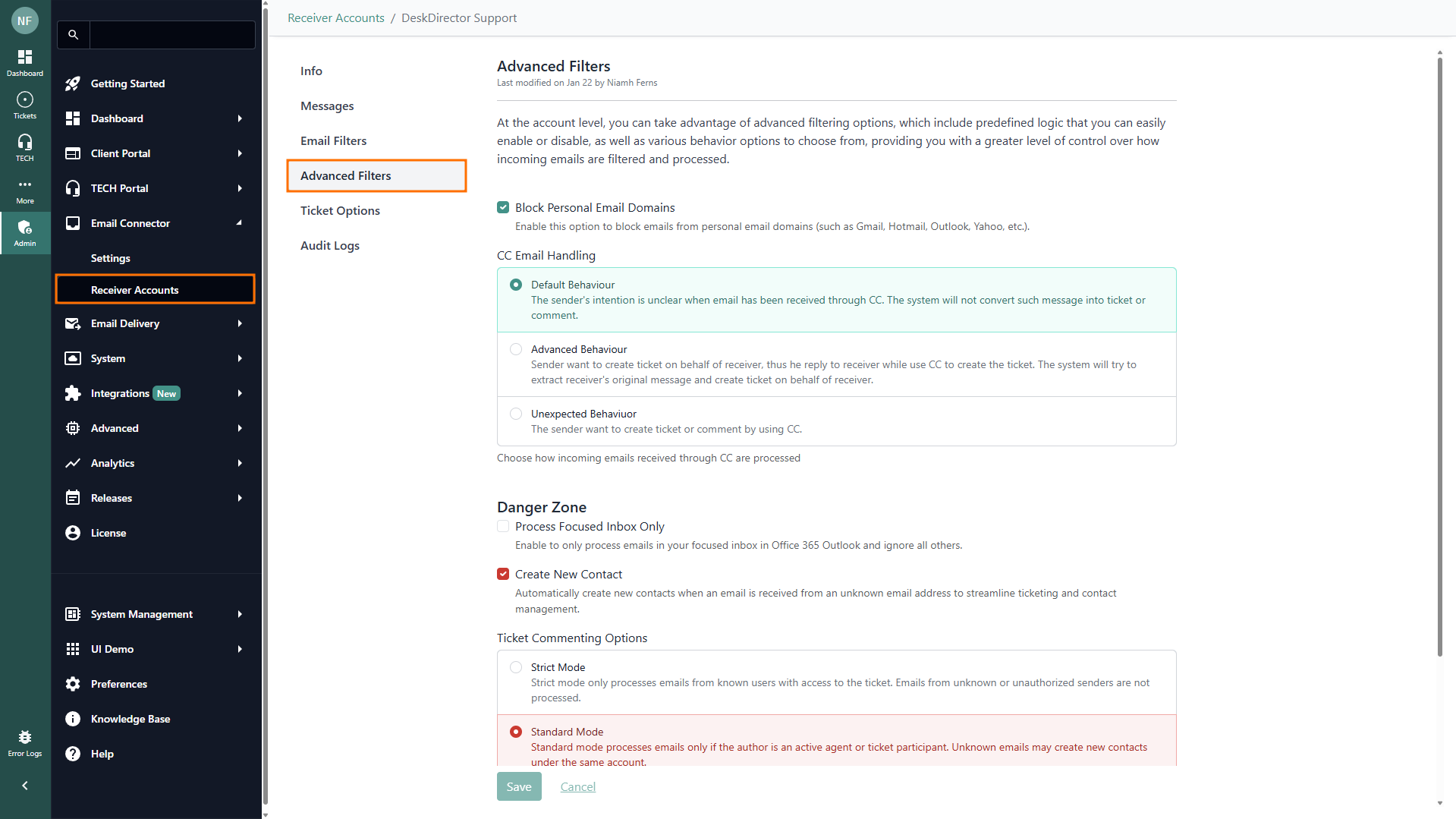Enable Process Focused Inbox Only checkbox

(503, 526)
